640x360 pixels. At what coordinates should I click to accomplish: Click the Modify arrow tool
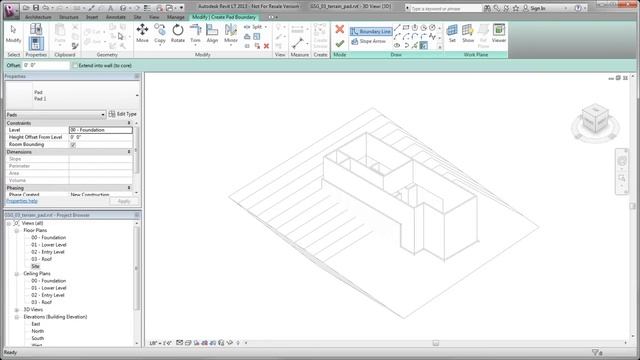[13, 33]
